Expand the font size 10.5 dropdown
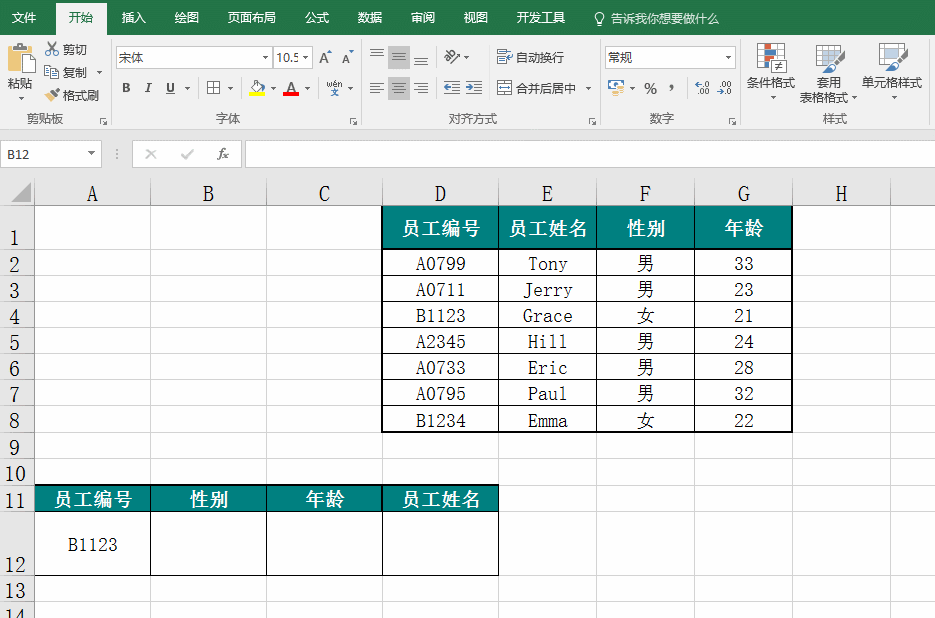 [x=306, y=57]
